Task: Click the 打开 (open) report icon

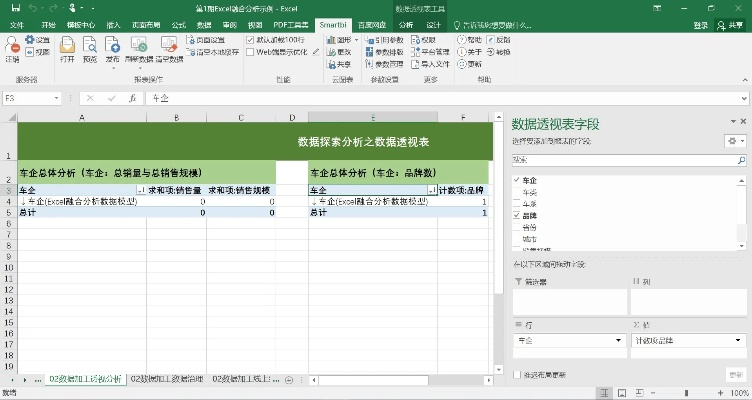Action: pos(67,48)
